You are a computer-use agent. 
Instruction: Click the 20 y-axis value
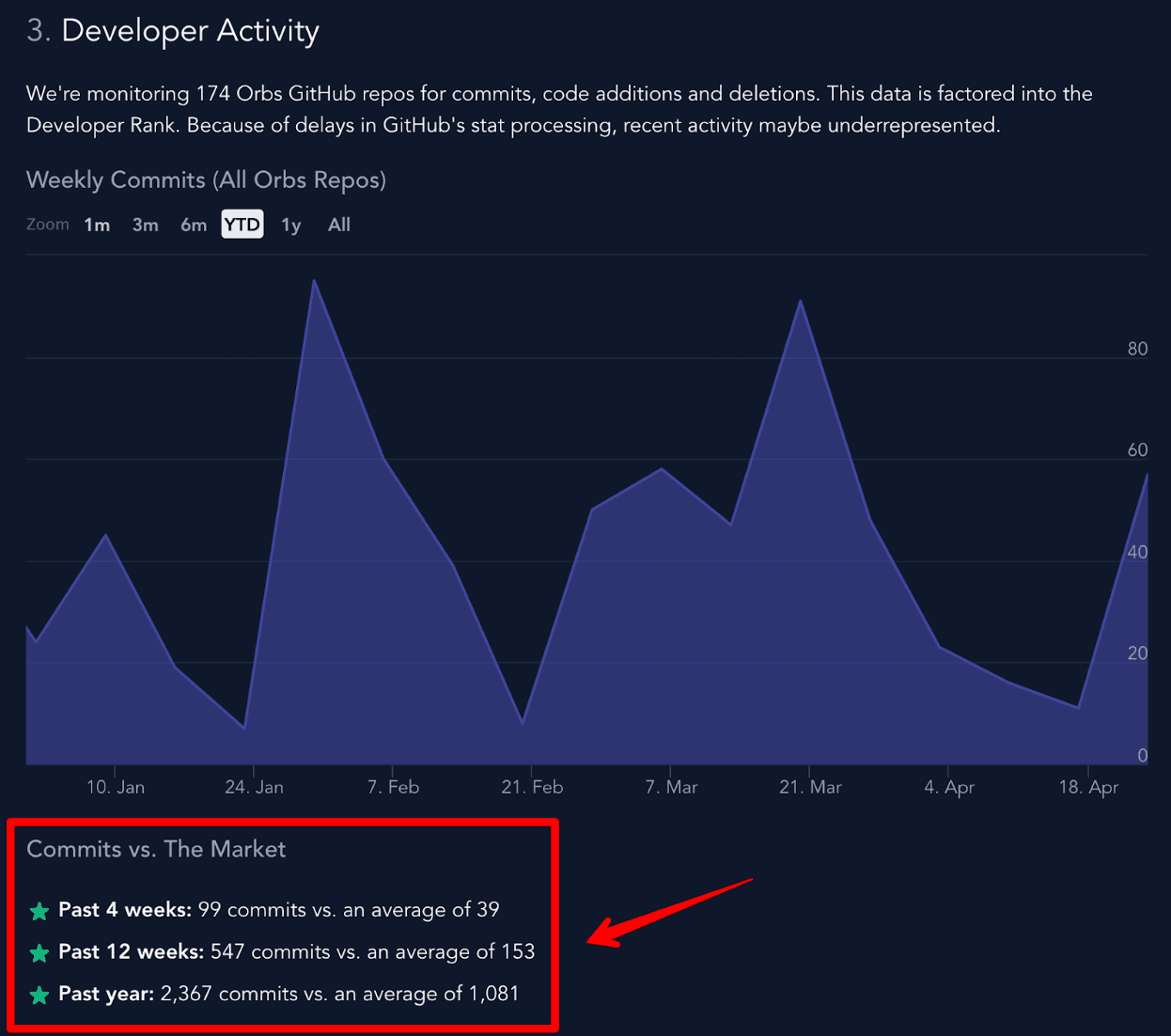pyautogui.click(x=1137, y=653)
